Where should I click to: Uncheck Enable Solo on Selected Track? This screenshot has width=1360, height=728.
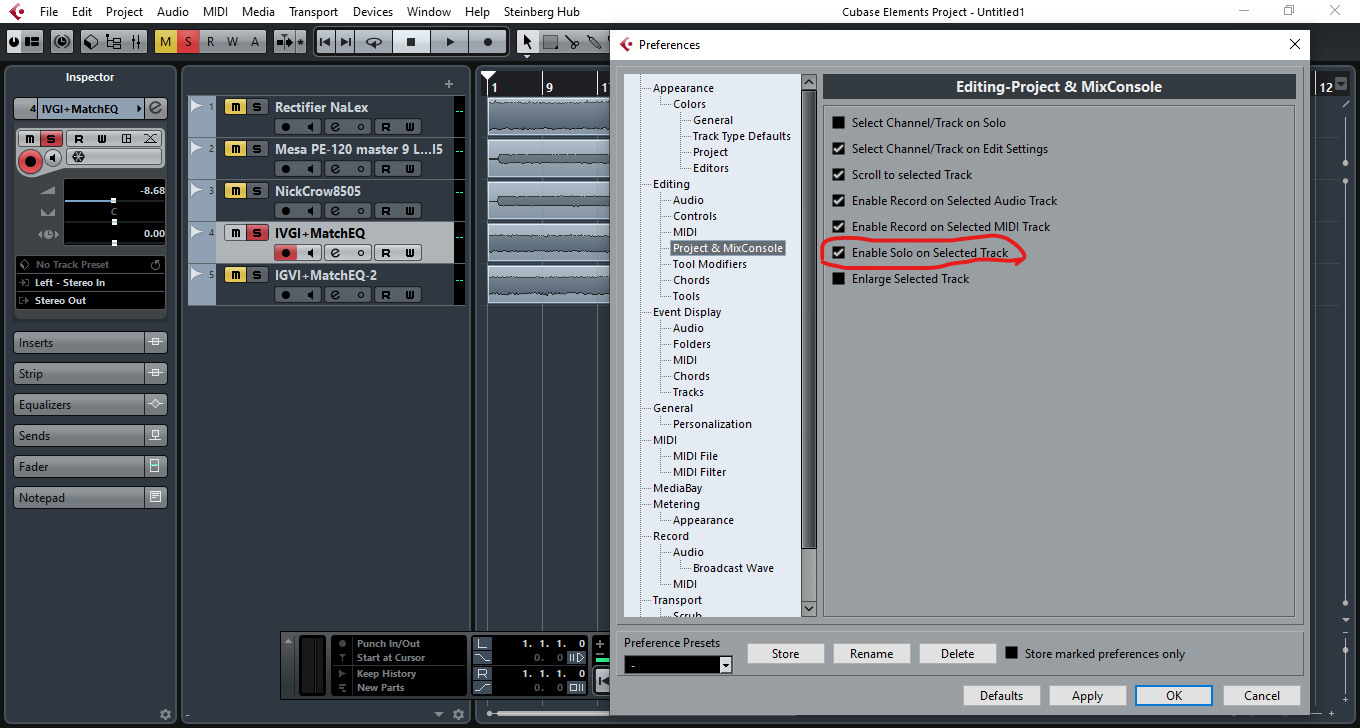click(x=839, y=253)
